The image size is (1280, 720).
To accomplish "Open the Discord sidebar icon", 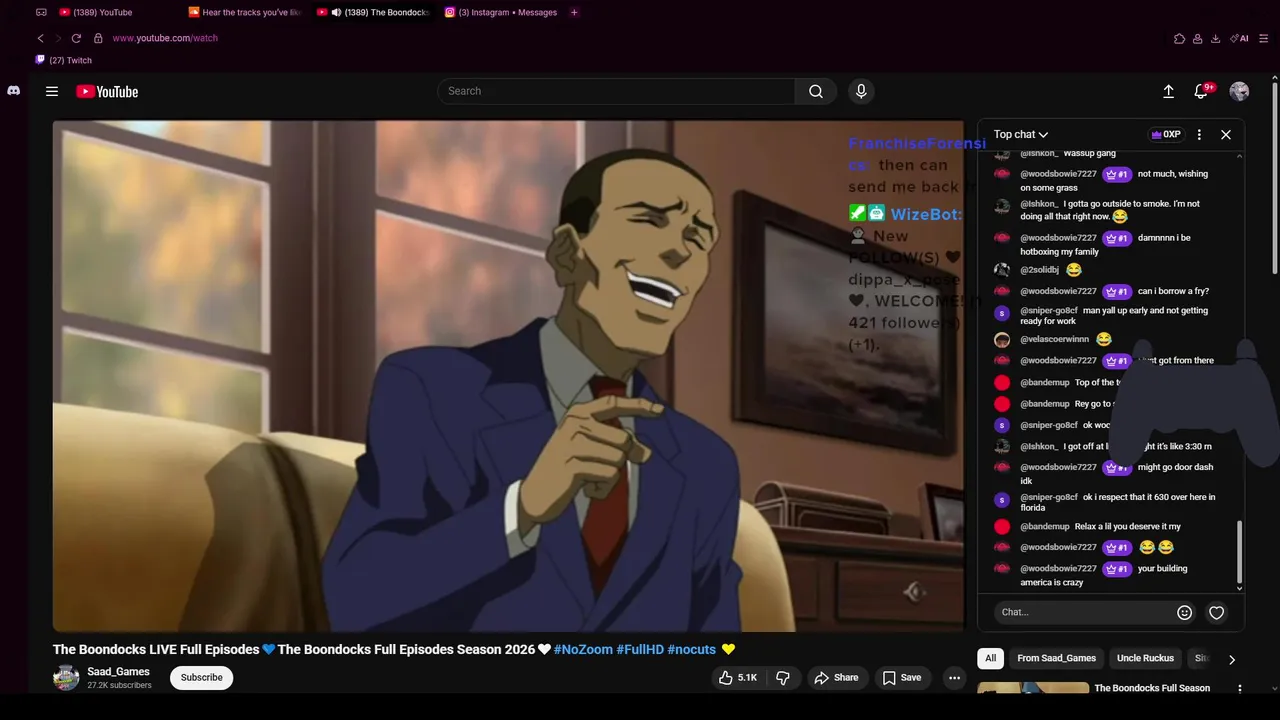I will pyautogui.click(x=13, y=90).
